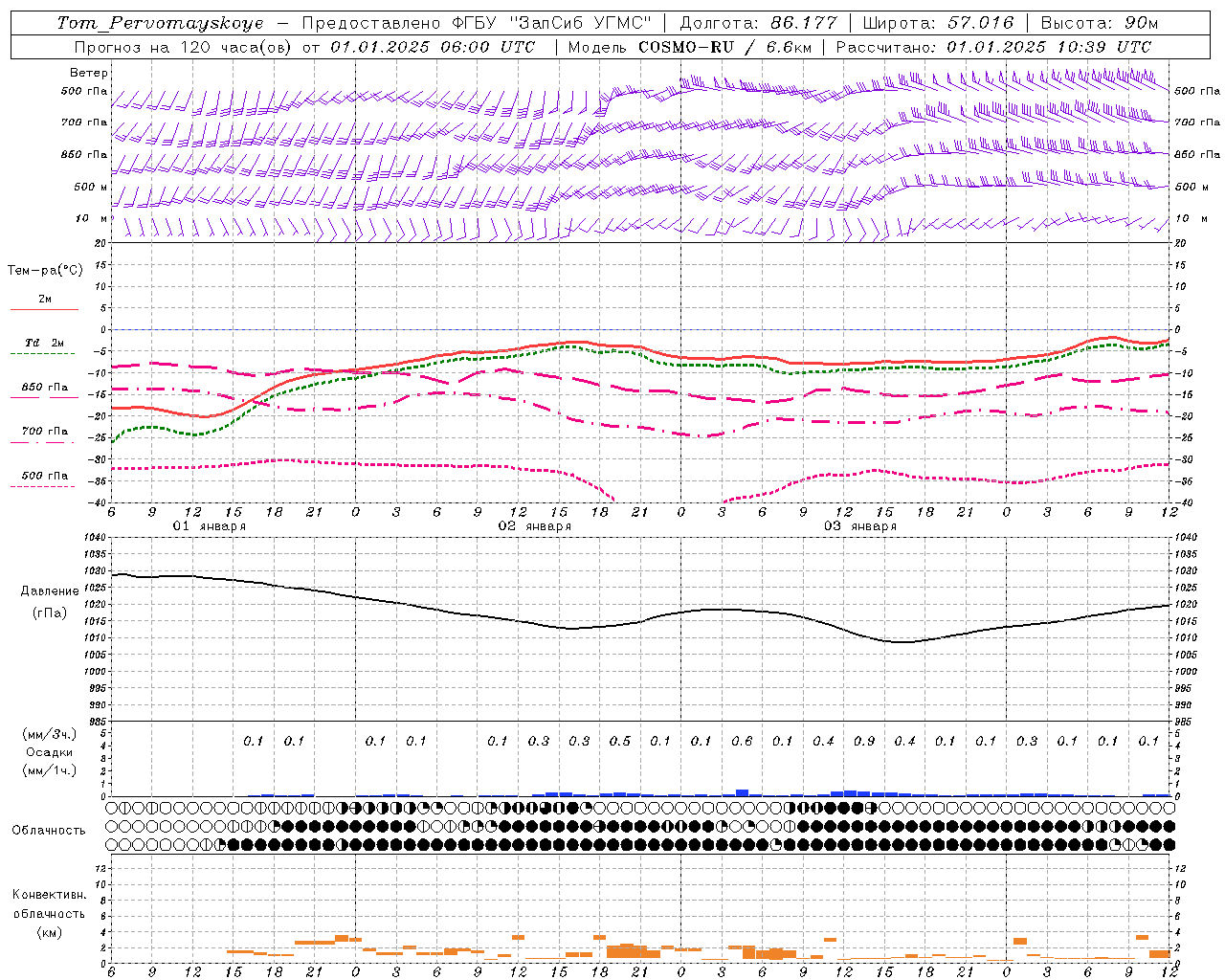Click the 700 гПа temperature legend entry

(45, 432)
